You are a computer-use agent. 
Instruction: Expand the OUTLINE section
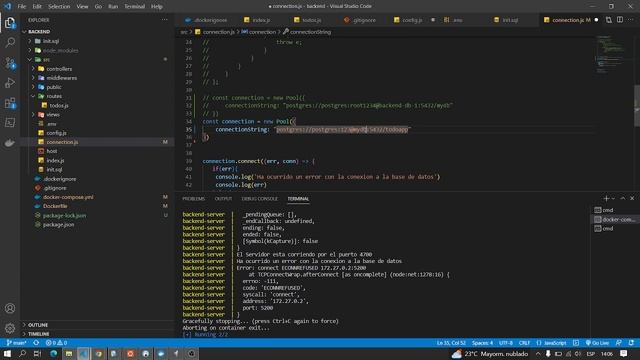(x=38, y=325)
